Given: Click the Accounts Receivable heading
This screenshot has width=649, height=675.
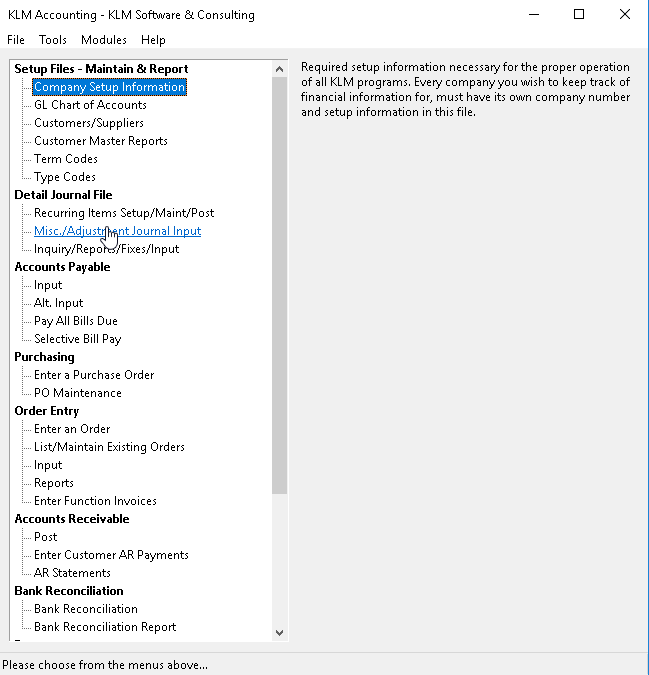Looking at the screenshot, I should tap(72, 519).
